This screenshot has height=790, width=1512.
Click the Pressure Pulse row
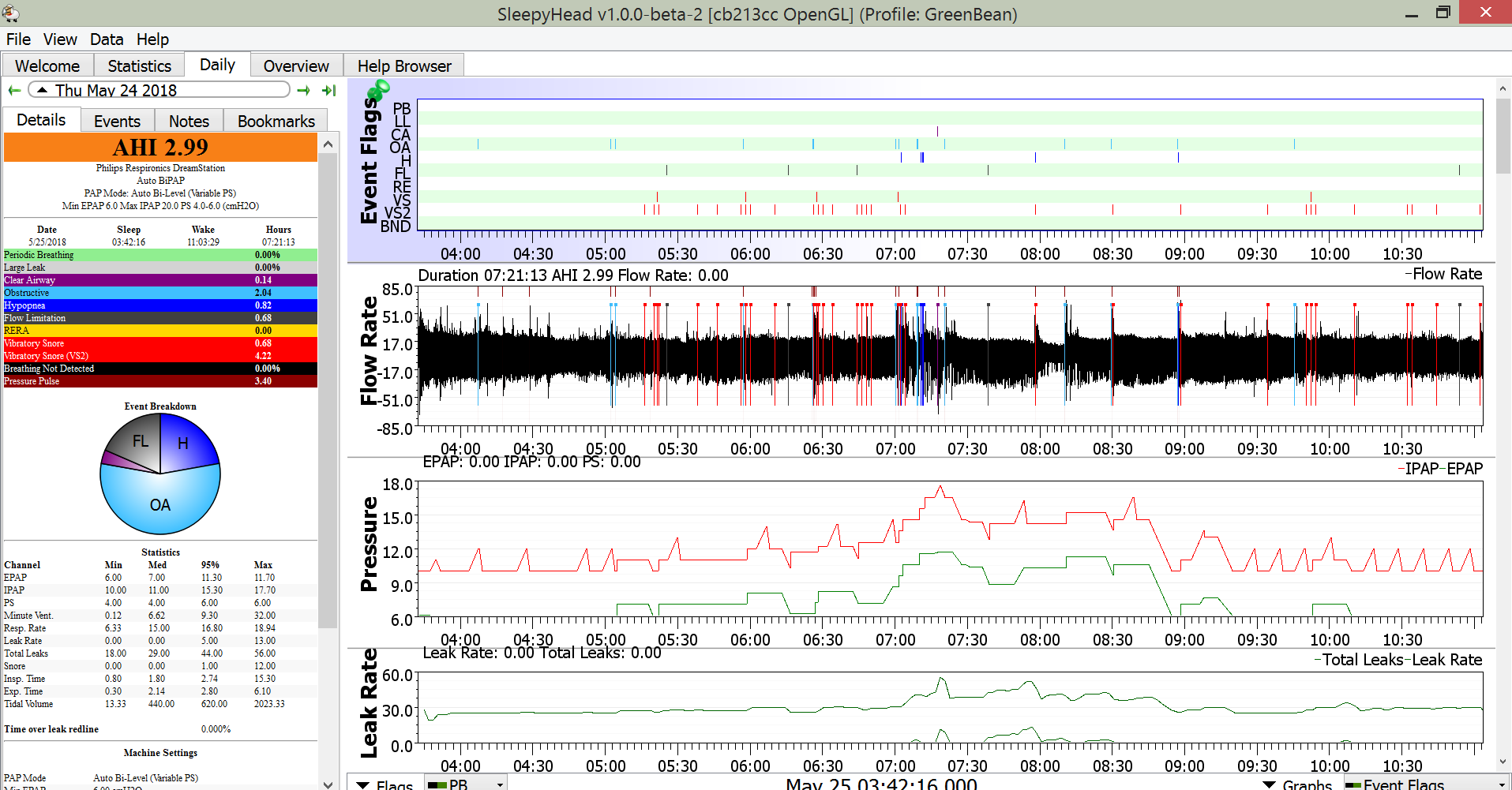click(160, 381)
